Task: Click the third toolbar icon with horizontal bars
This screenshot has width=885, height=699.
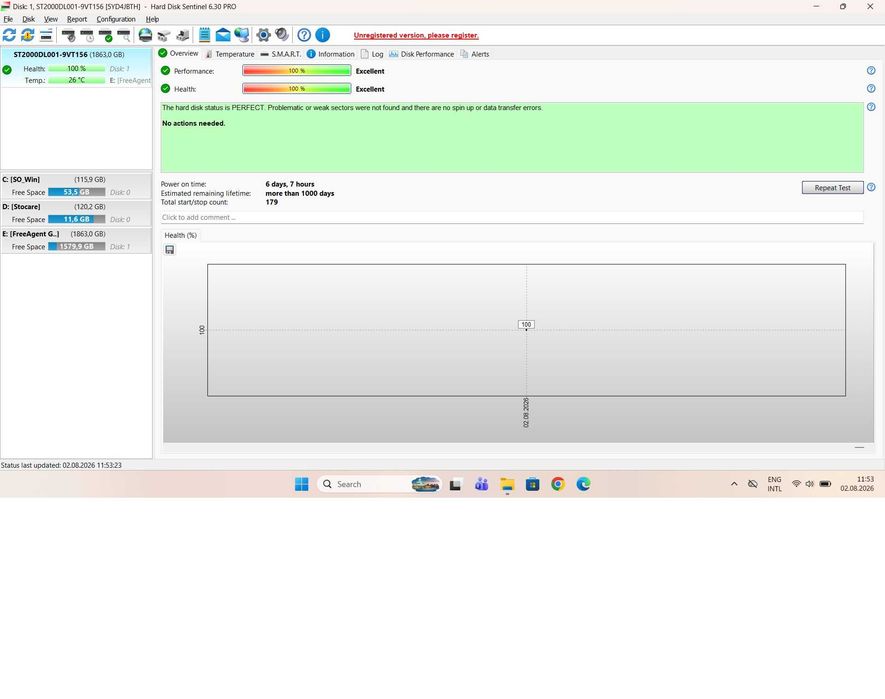Action: point(46,35)
